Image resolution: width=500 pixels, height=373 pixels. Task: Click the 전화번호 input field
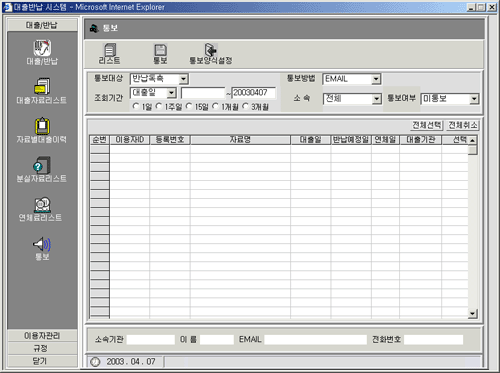tap(434, 340)
